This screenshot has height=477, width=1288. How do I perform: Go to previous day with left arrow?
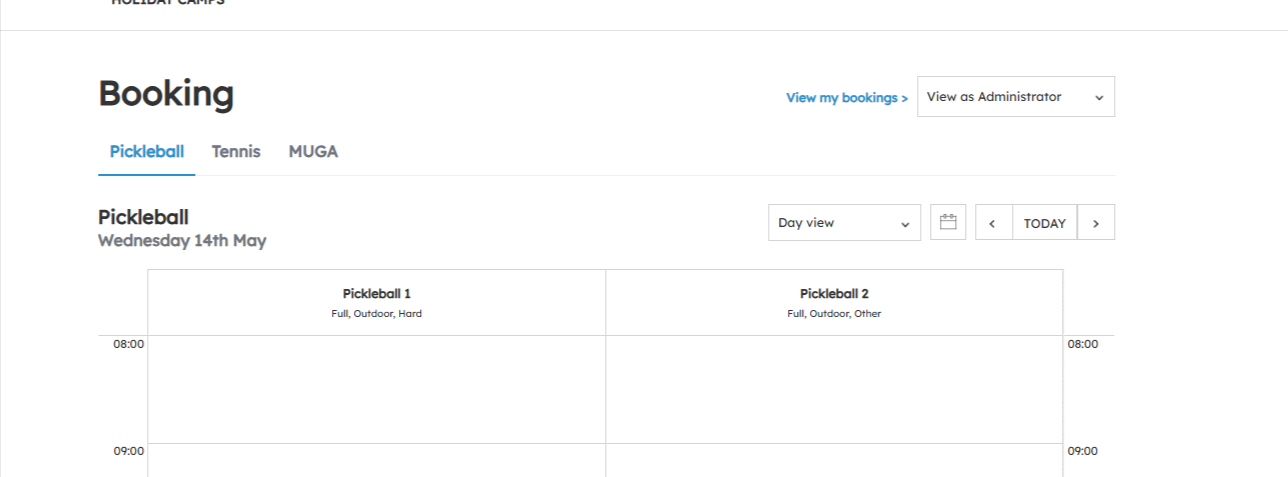click(993, 223)
